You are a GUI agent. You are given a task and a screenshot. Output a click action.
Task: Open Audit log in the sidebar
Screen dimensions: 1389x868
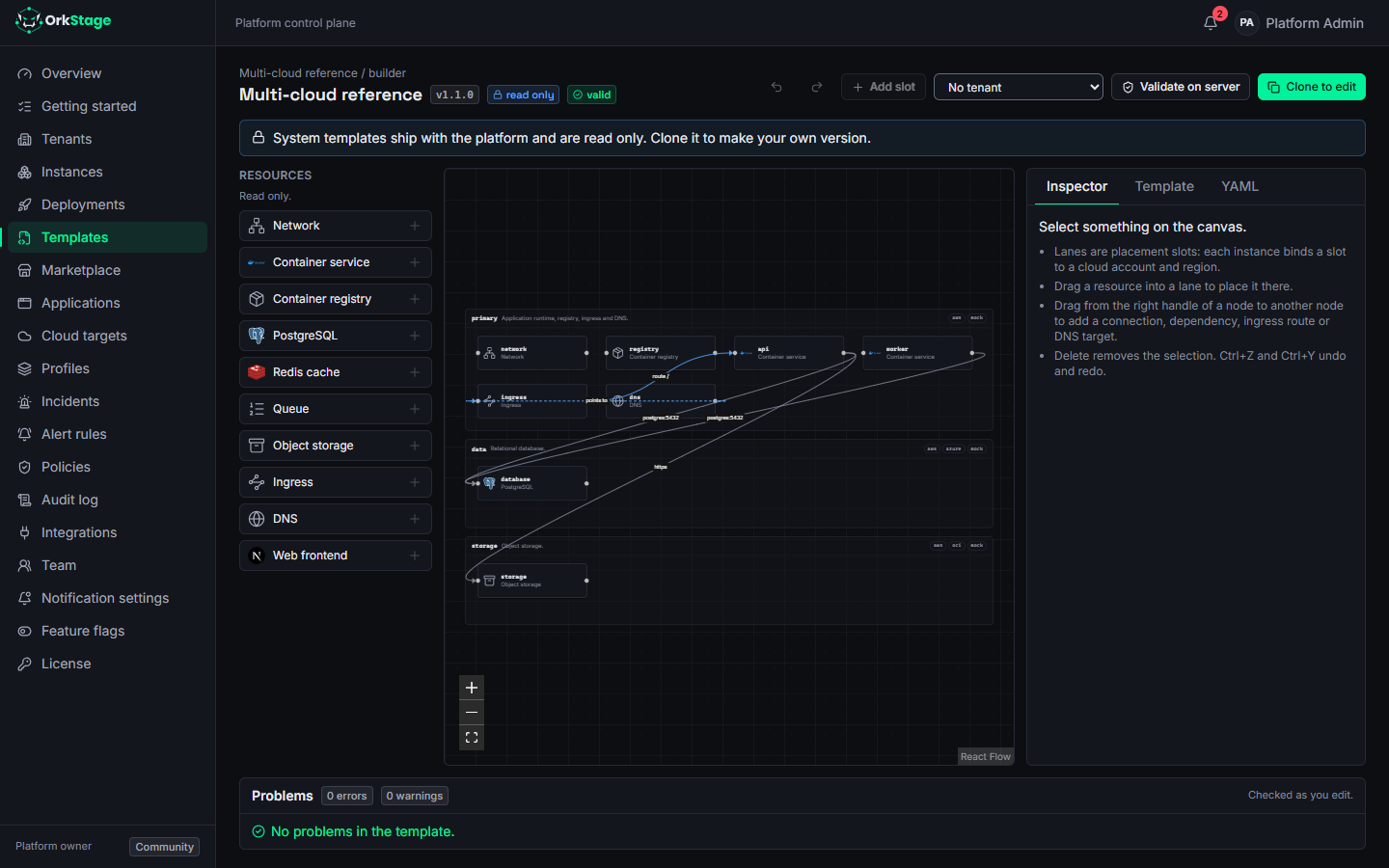coord(107,500)
